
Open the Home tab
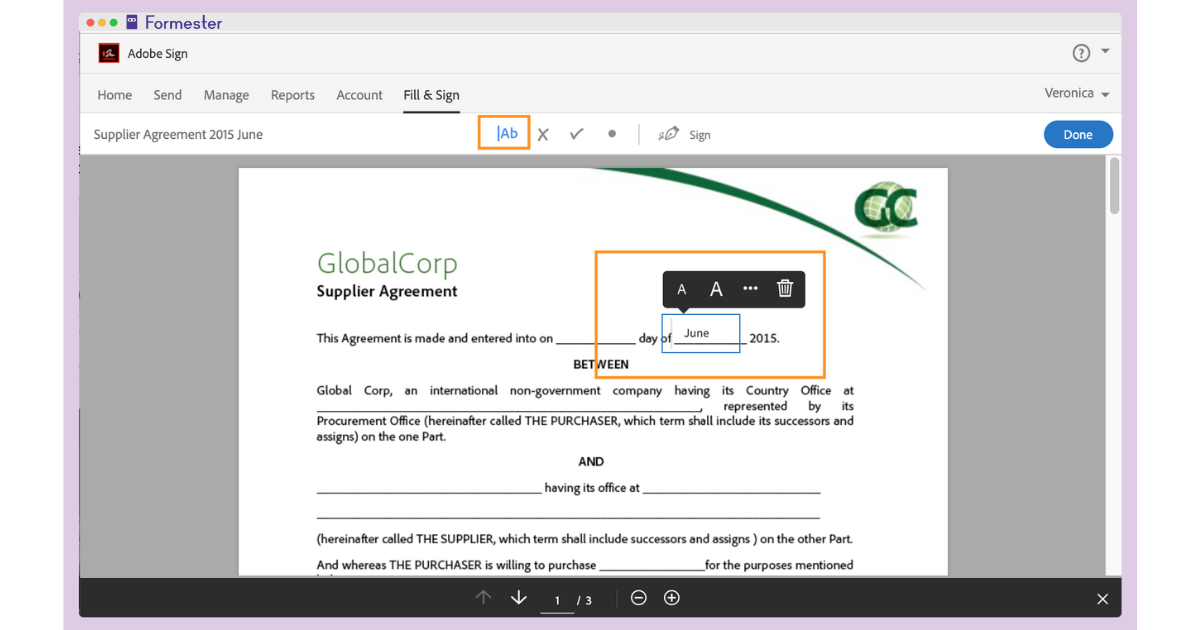(114, 95)
